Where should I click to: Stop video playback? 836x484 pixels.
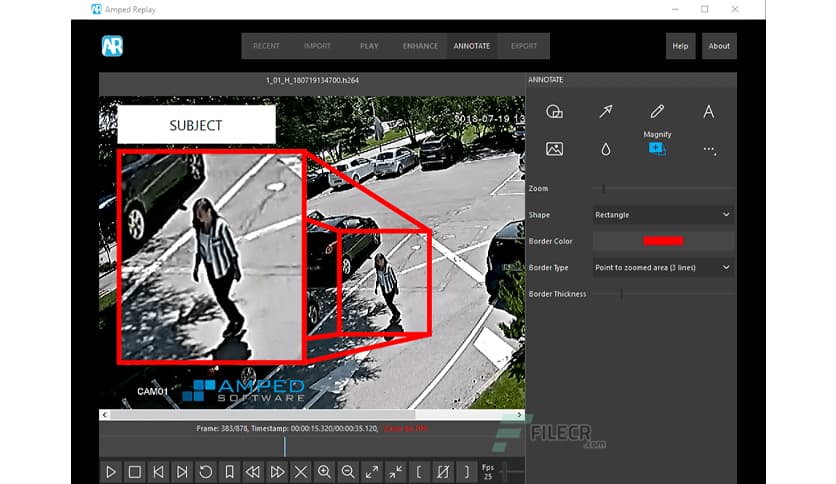135,472
